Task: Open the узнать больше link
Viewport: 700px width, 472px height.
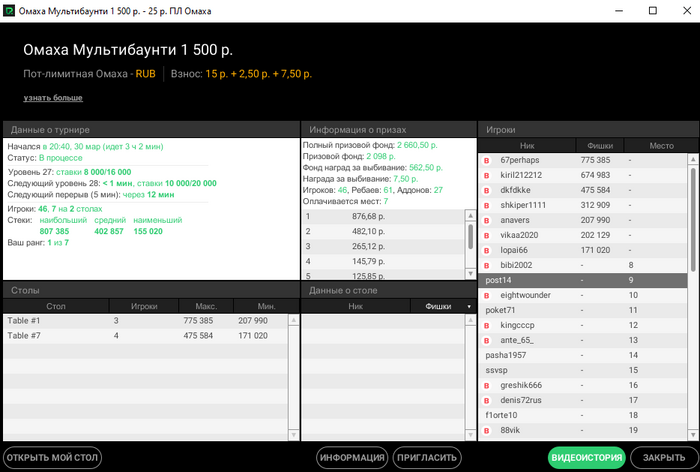Action: (53, 97)
